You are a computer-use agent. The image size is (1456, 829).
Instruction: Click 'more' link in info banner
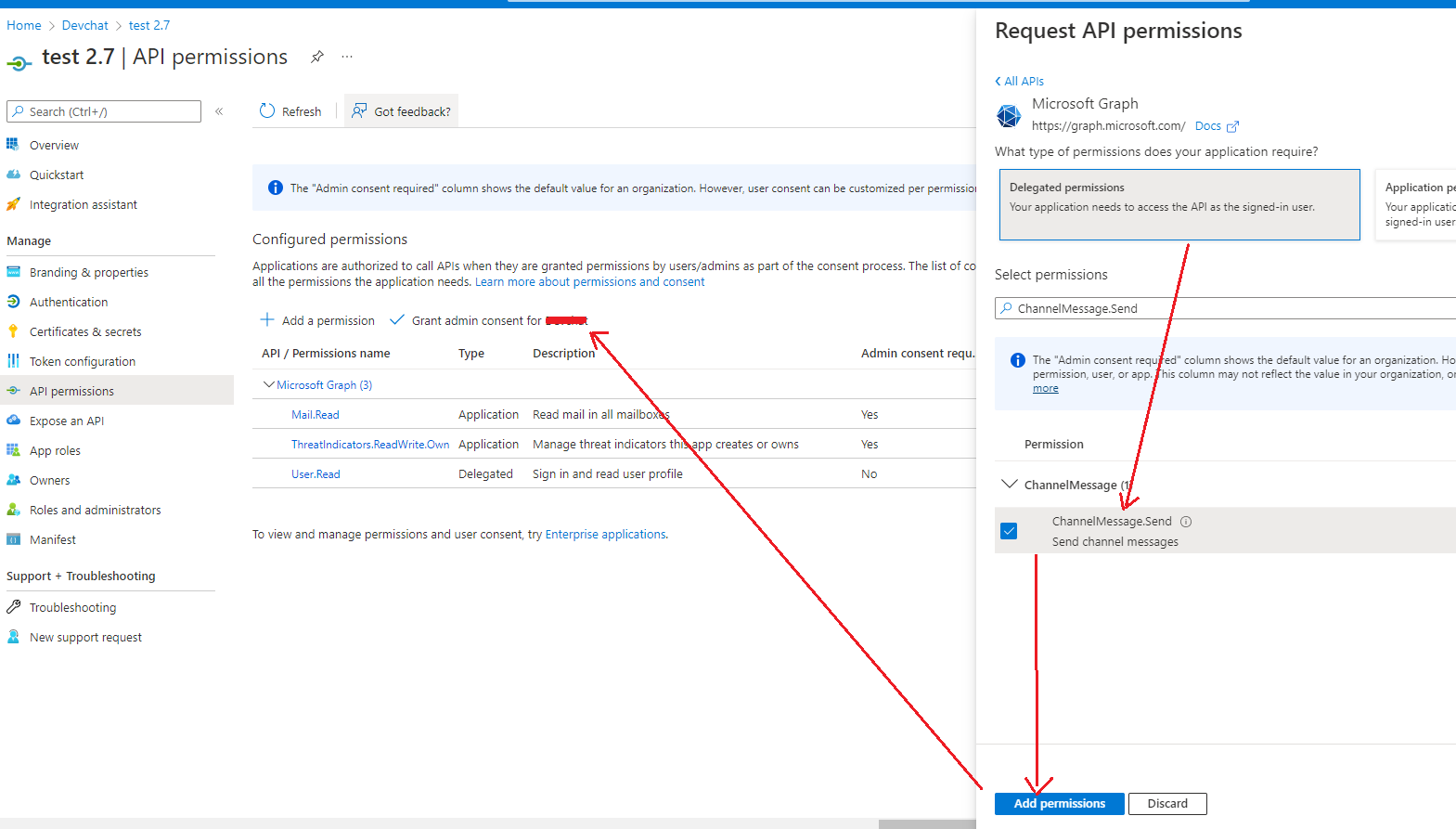click(1046, 389)
